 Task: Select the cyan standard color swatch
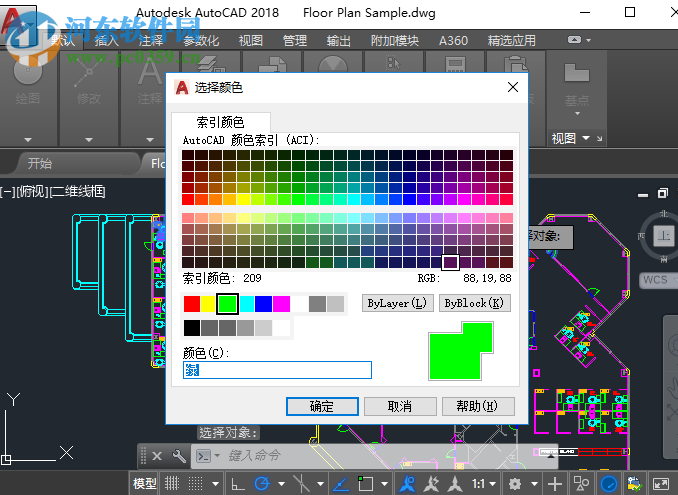(x=247, y=304)
